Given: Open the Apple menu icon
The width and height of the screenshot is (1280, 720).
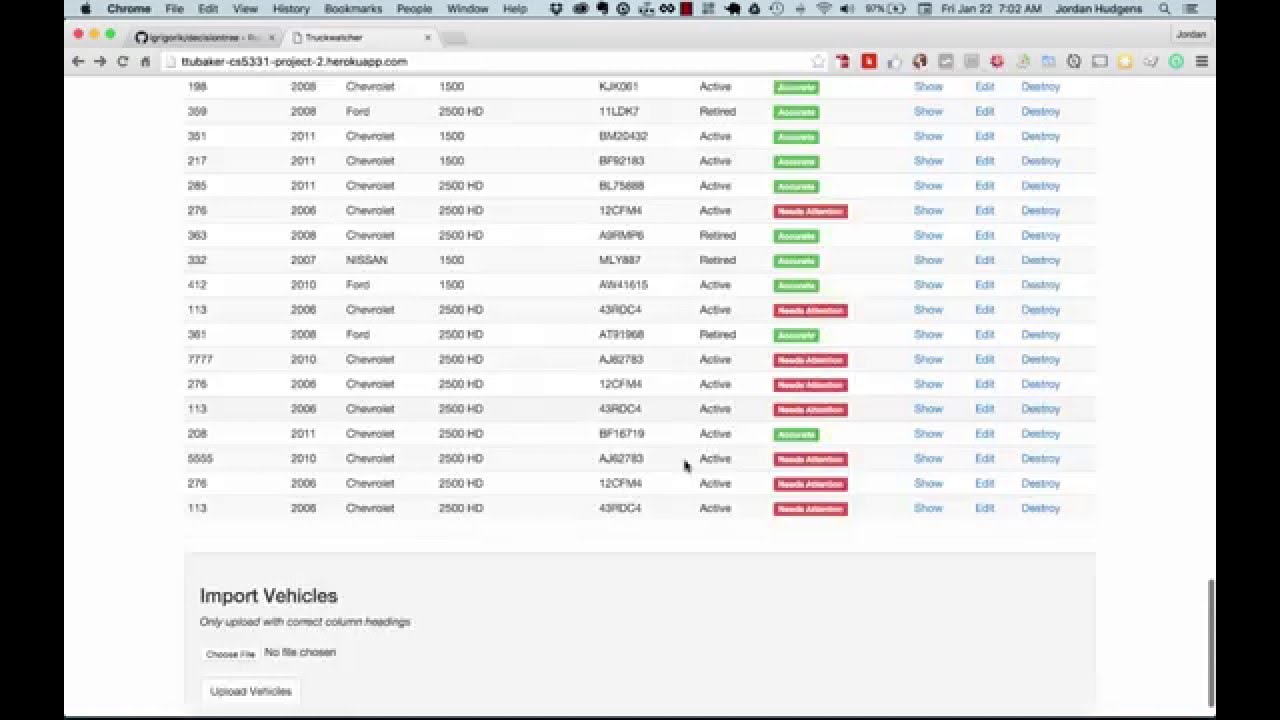Looking at the screenshot, I should [85, 9].
